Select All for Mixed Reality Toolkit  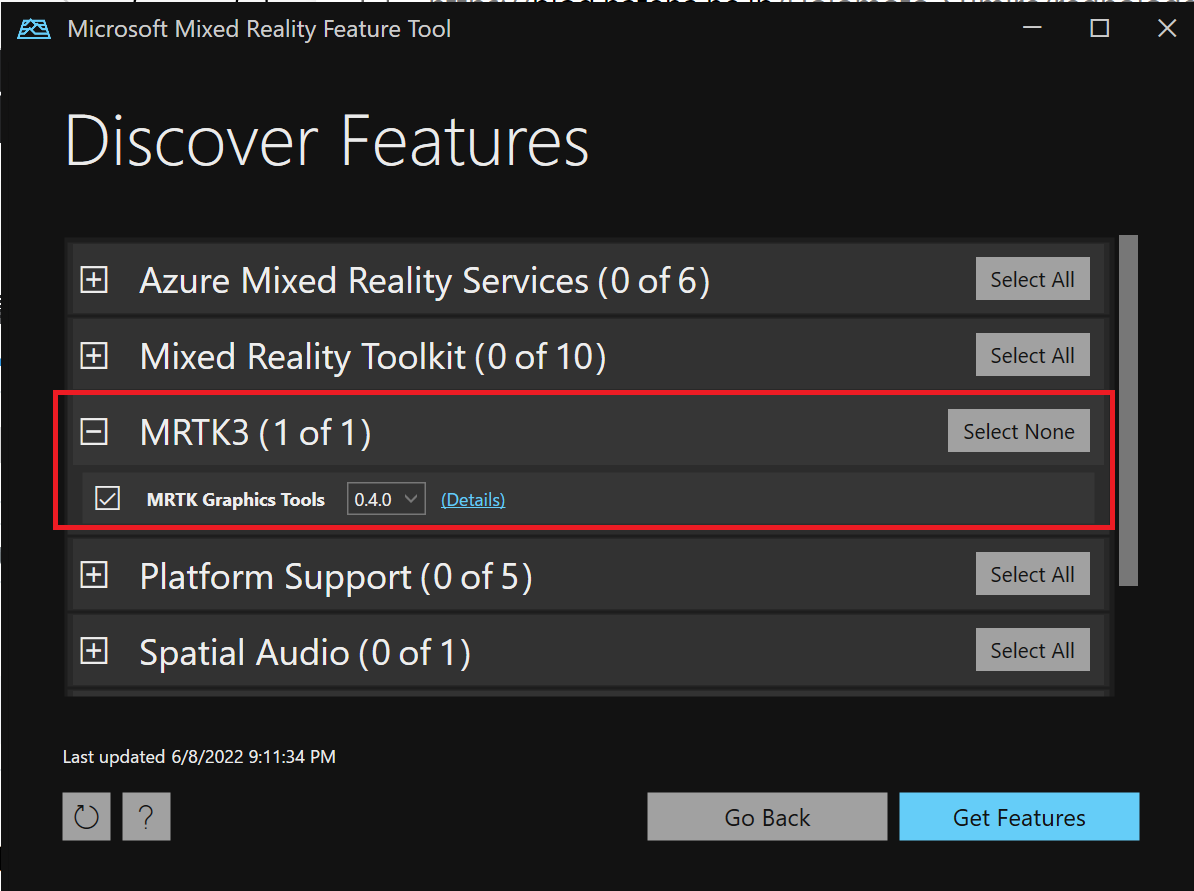[1032, 354]
